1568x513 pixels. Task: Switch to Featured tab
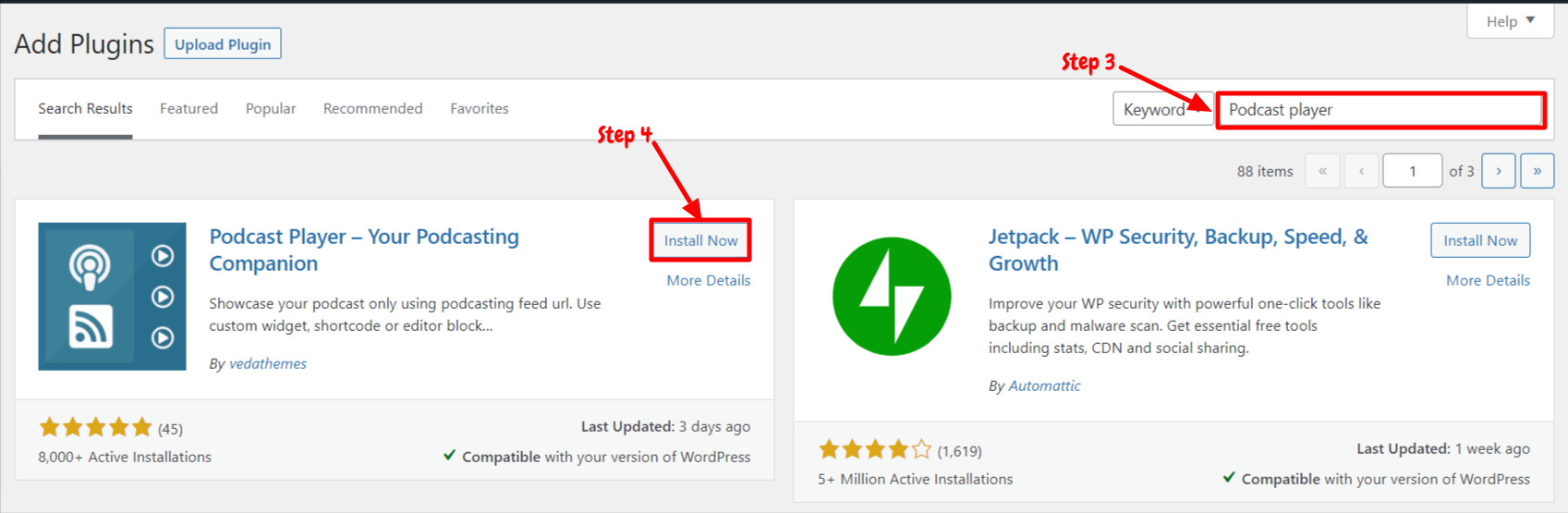coord(188,108)
